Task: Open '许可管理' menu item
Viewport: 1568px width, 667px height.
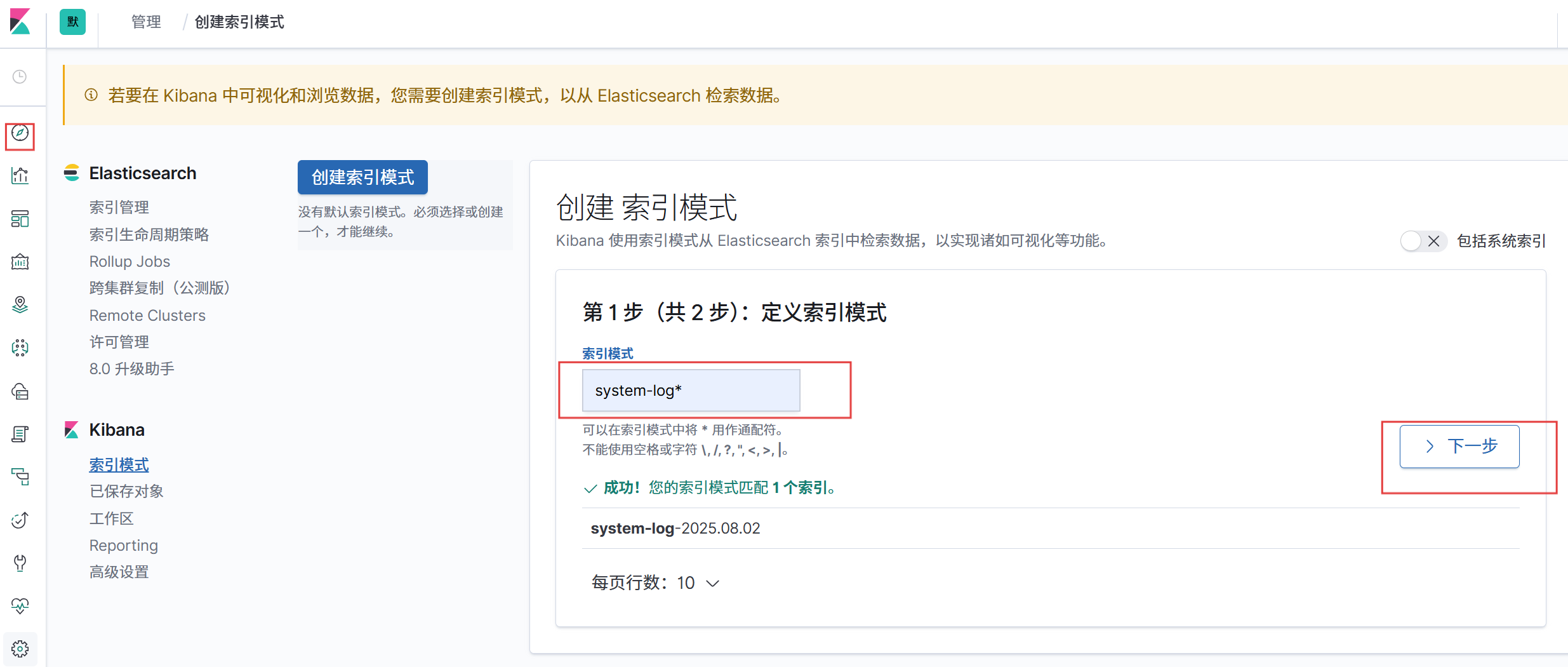Action: coord(119,342)
